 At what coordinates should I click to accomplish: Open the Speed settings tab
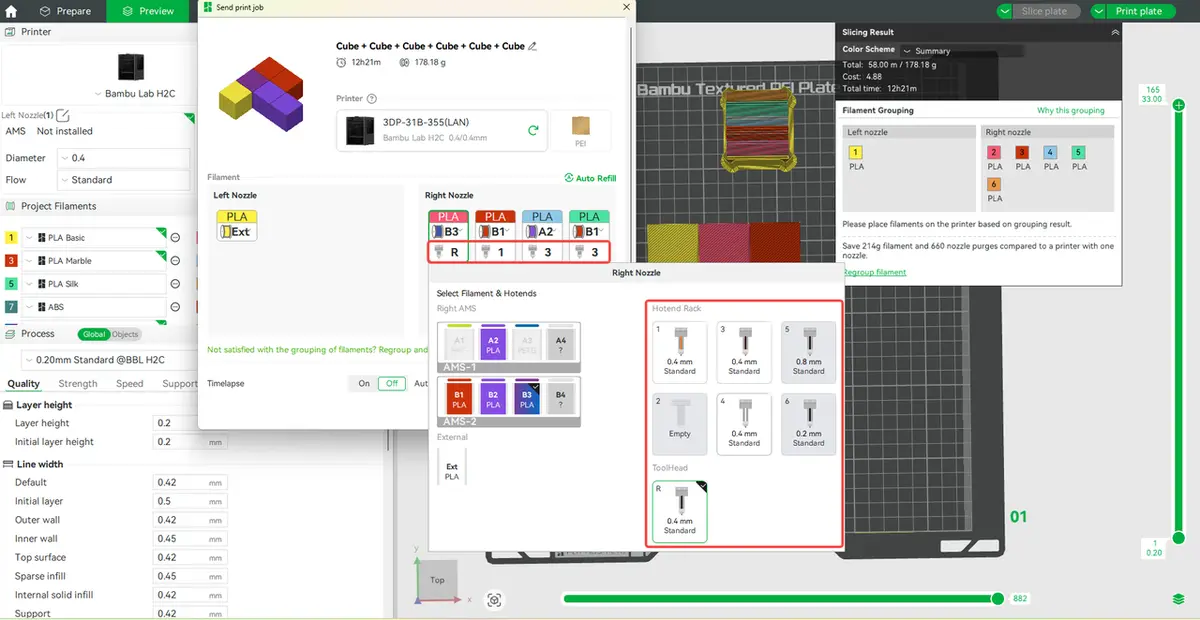(130, 384)
